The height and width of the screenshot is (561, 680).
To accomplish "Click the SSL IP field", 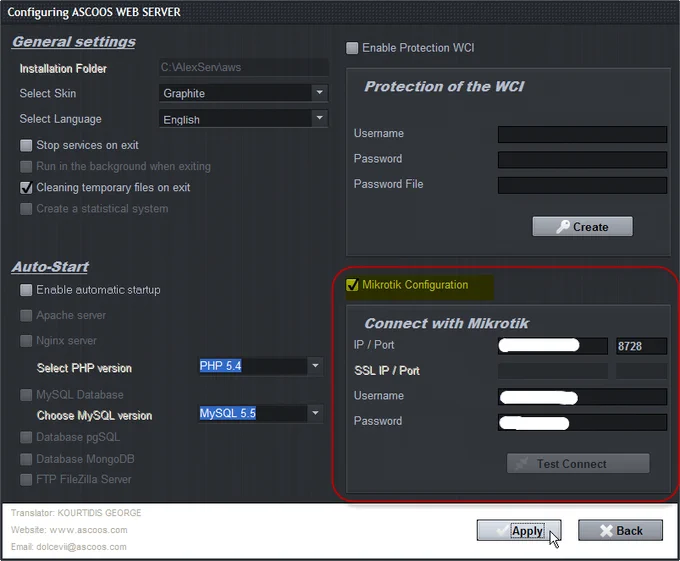I will (x=553, y=371).
